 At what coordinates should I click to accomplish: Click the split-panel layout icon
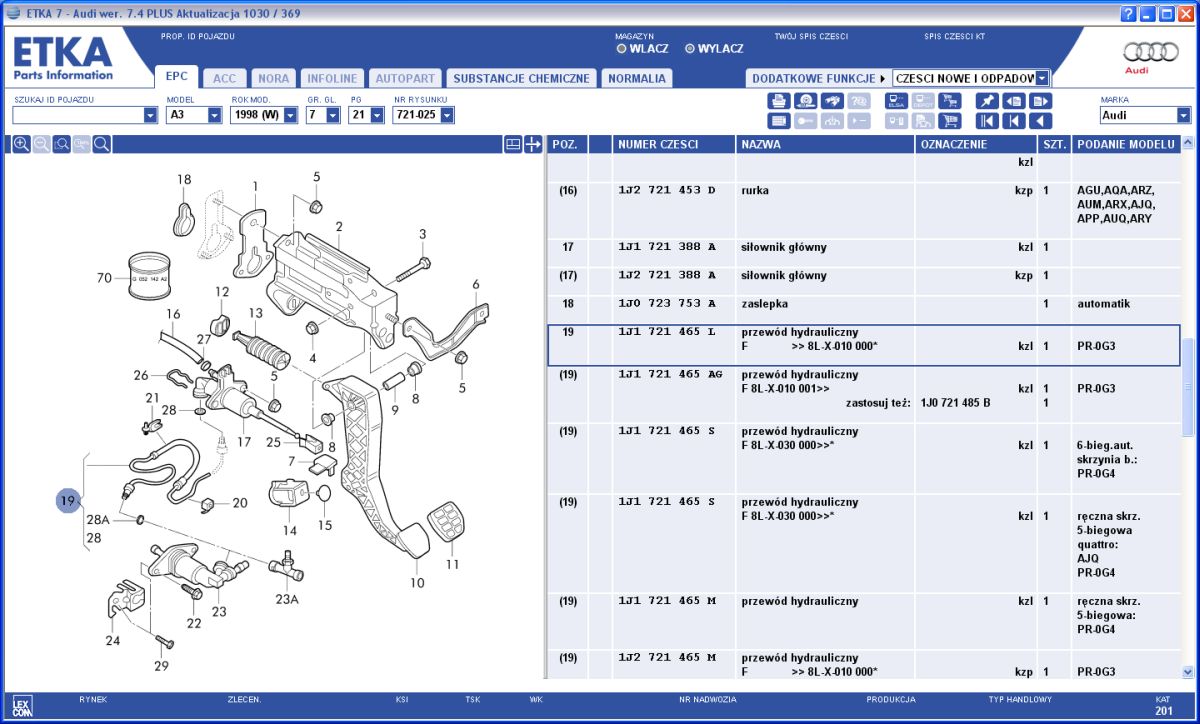(512, 145)
